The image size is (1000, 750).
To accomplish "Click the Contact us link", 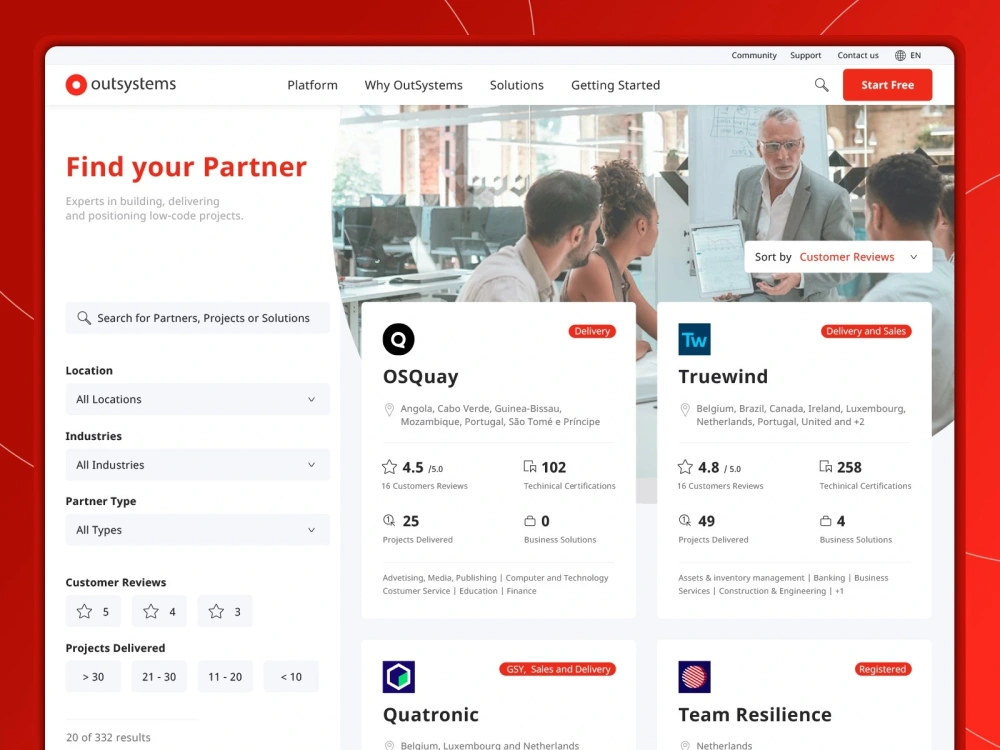I will pyautogui.click(x=858, y=55).
